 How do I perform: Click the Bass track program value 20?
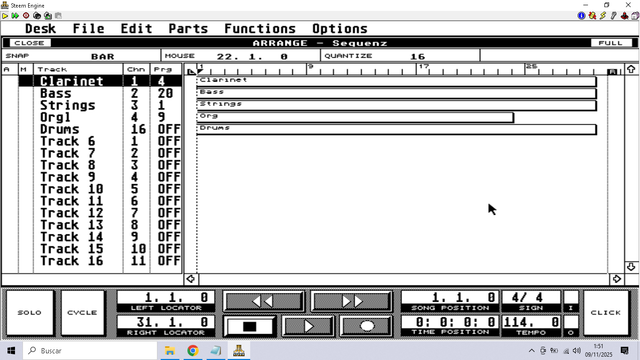pos(165,93)
